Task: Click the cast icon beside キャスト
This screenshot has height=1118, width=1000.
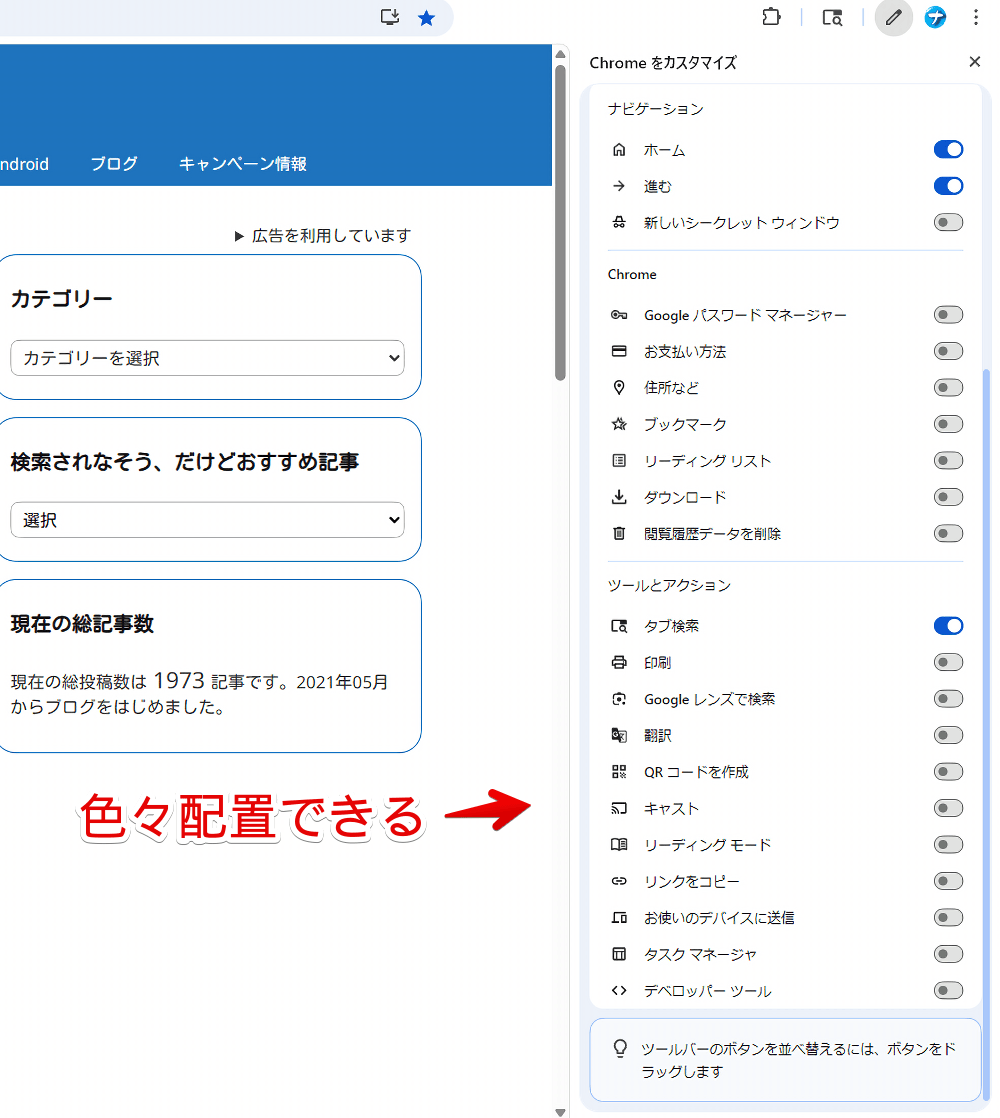Action: point(619,808)
